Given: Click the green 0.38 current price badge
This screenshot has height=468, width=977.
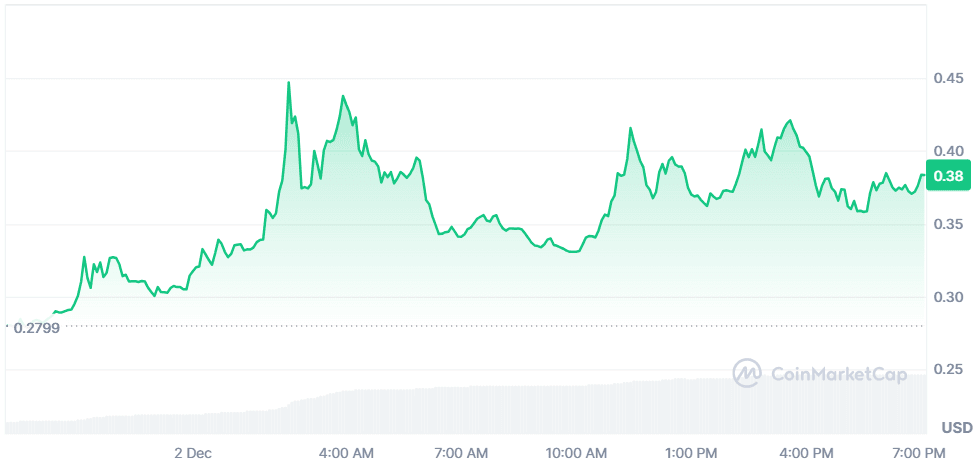Looking at the screenshot, I should coord(947,176).
